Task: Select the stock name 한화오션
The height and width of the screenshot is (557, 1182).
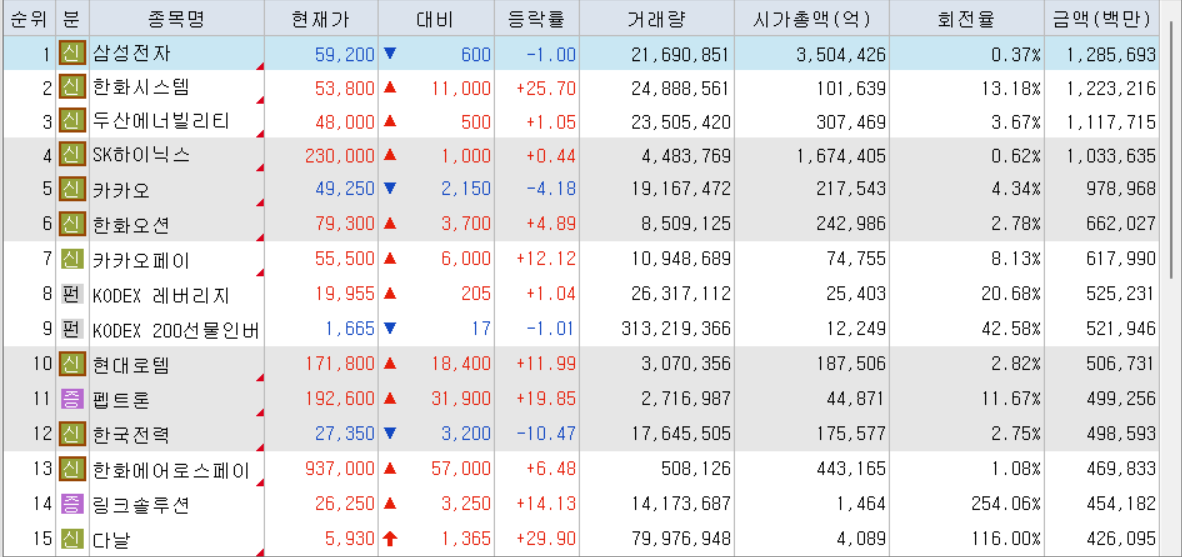Action: pyautogui.click(x=132, y=225)
